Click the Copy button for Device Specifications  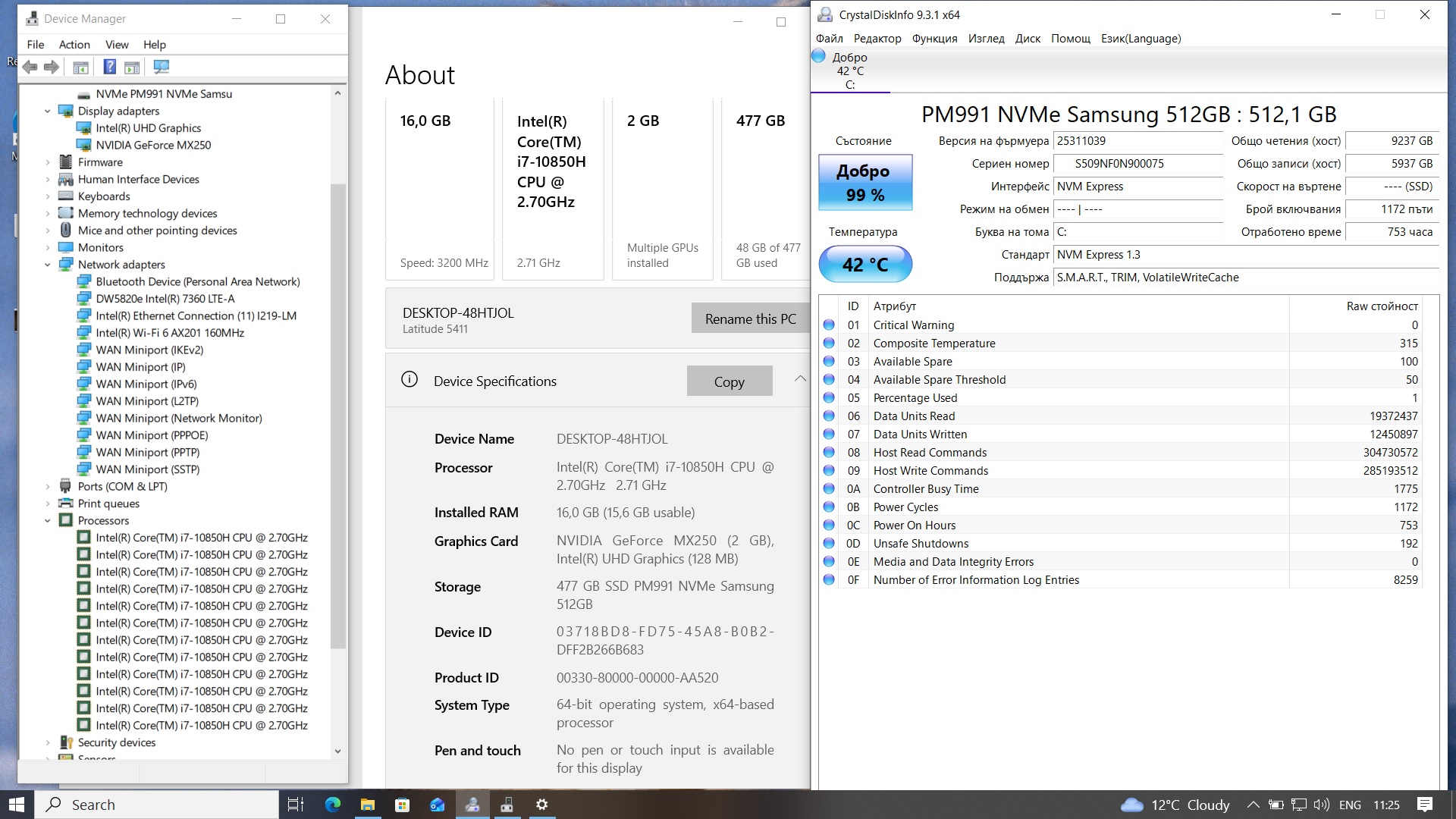point(729,381)
